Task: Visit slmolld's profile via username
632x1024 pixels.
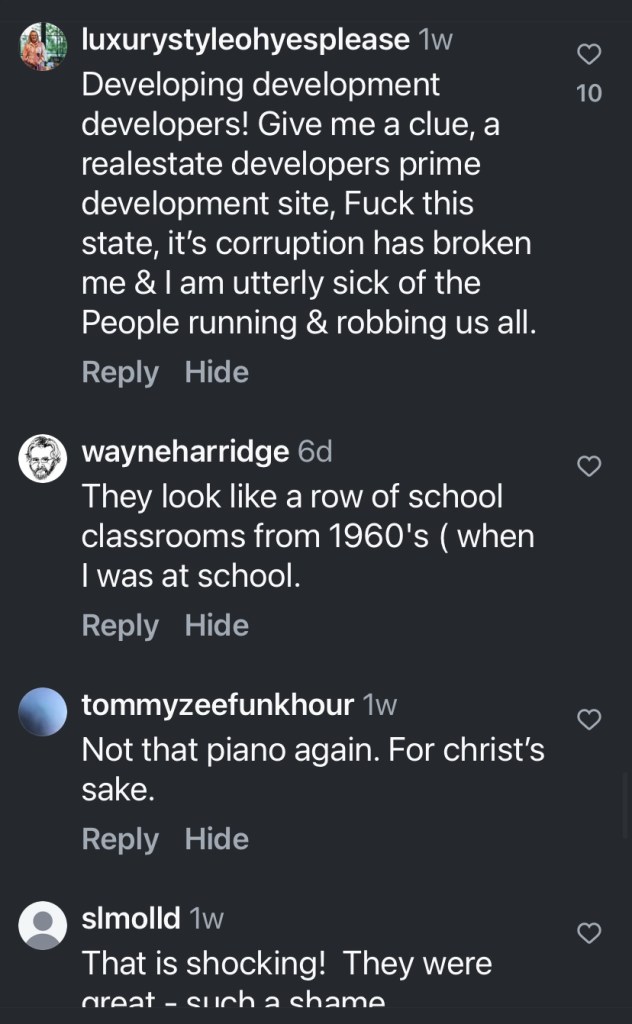Action: (131, 918)
